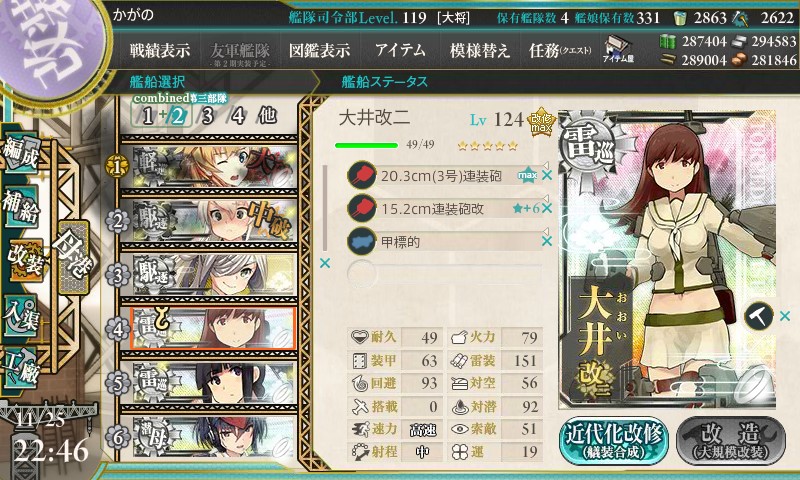Remove the 甲標的 equipment with X

547,241
